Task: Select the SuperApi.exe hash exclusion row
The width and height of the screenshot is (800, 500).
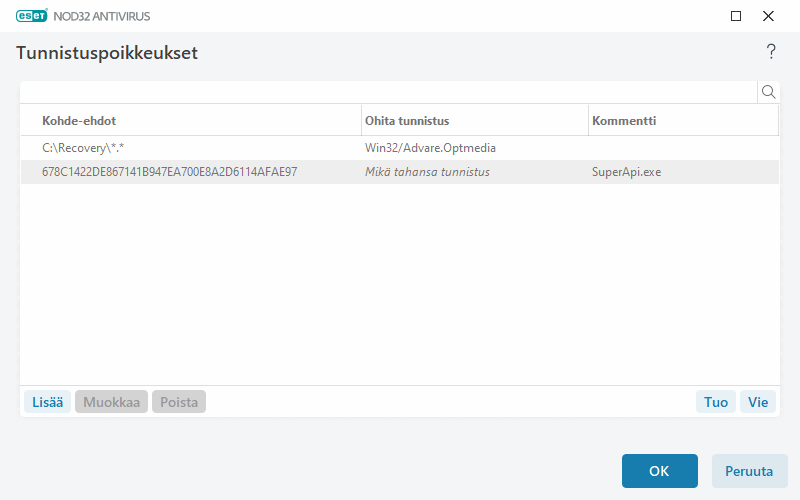Action: (x=190, y=172)
